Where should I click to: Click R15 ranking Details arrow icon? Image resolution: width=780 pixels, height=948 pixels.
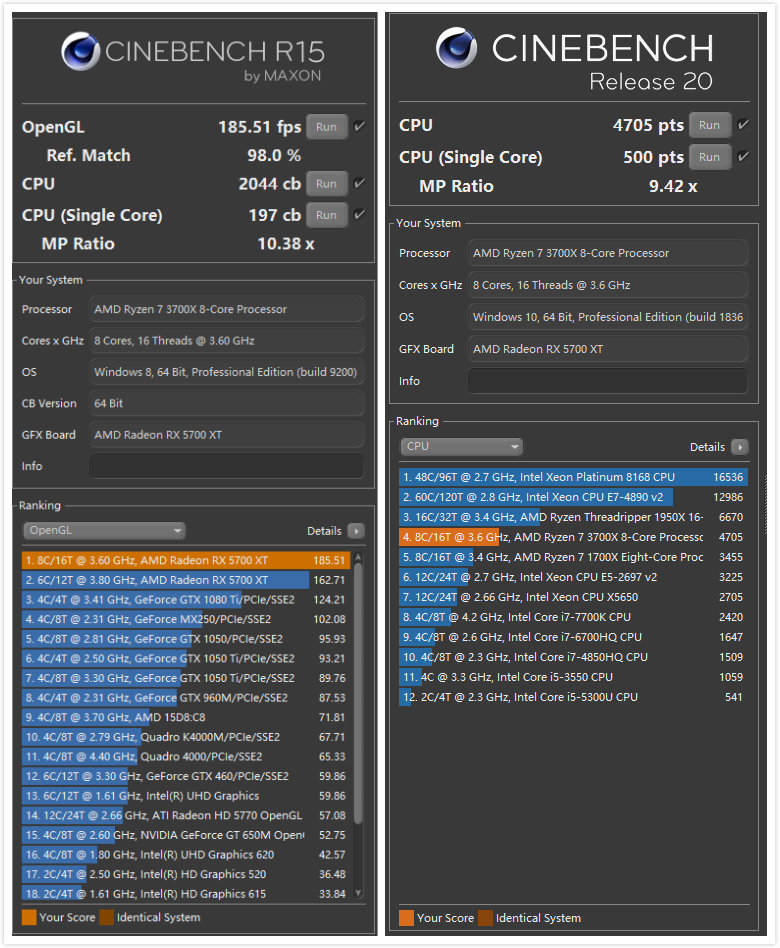pos(356,532)
